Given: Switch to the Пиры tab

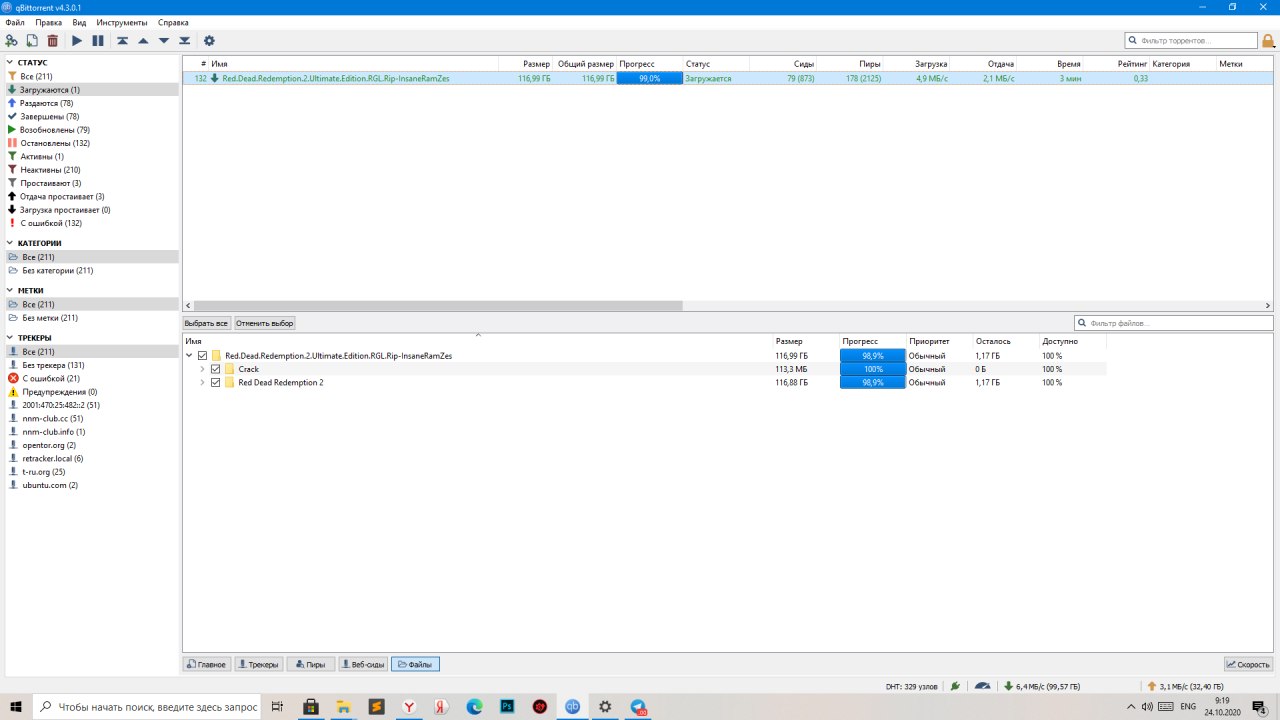Looking at the screenshot, I should pyautogui.click(x=311, y=664).
